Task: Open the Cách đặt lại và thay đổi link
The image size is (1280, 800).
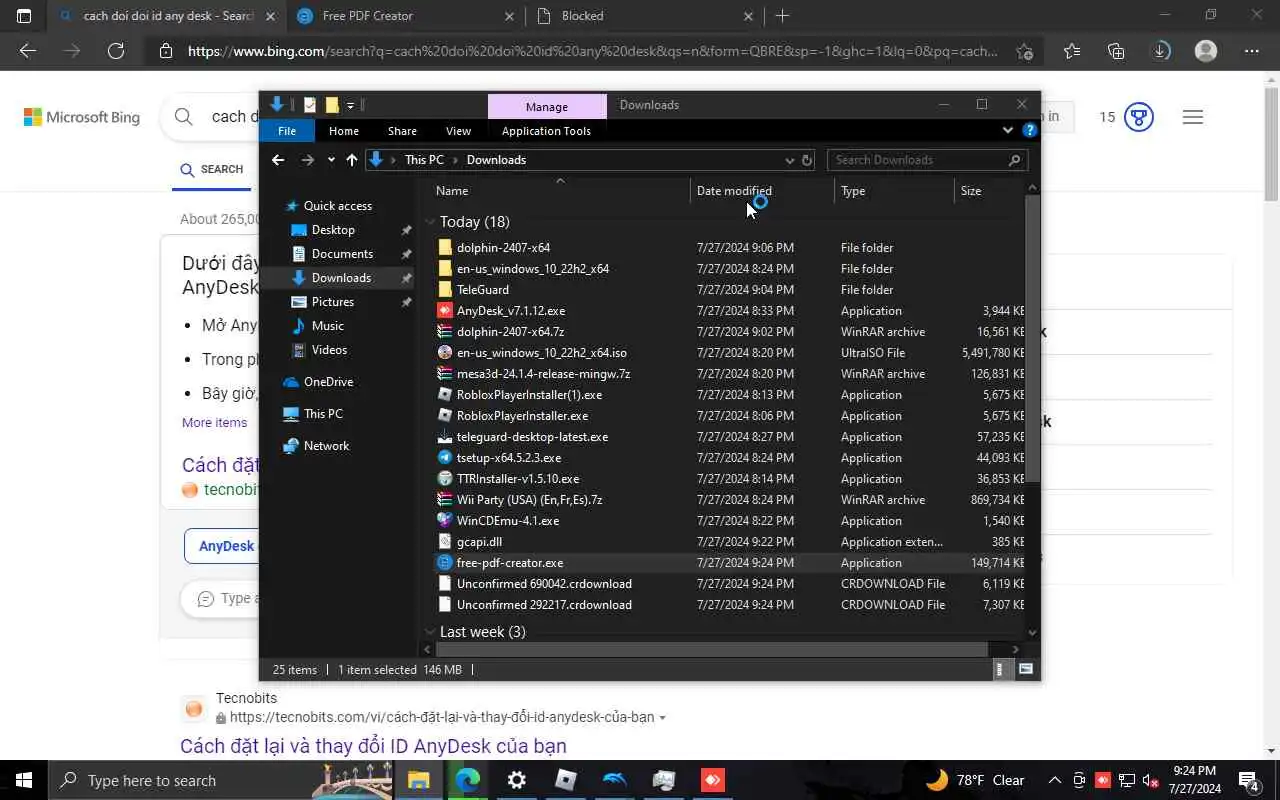Action: (x=373, y=746)
